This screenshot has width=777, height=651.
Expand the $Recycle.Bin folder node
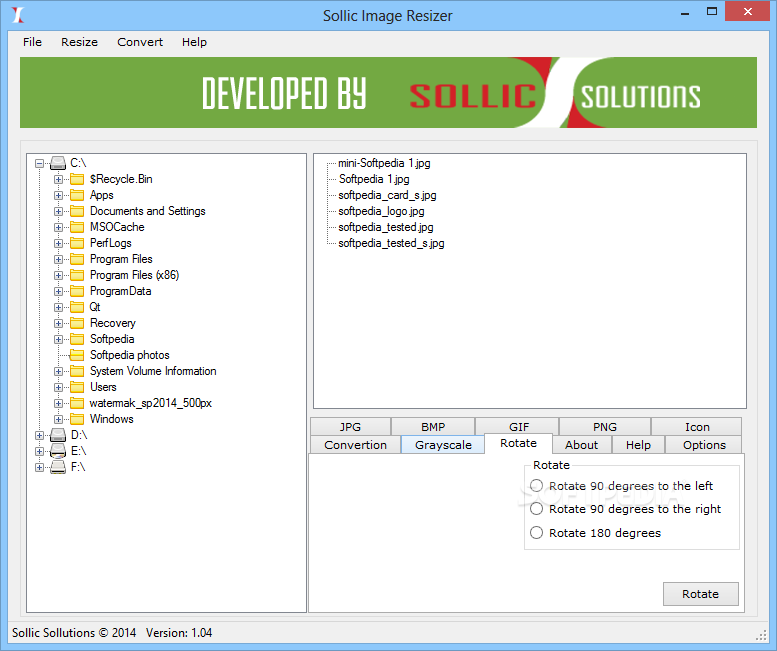click(58, 179)
